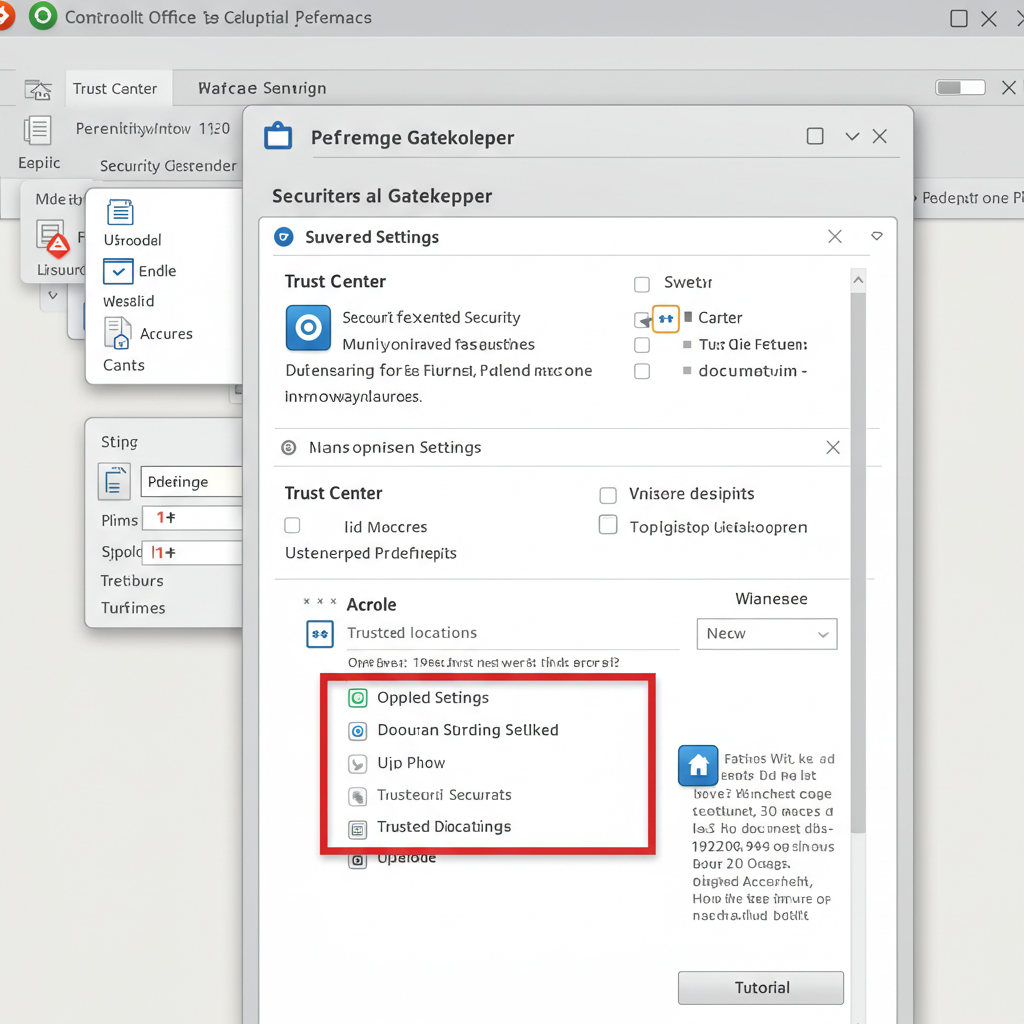Click the Sjpold input field
This screenshot has height=1024, width=1024.
point(193,552)
